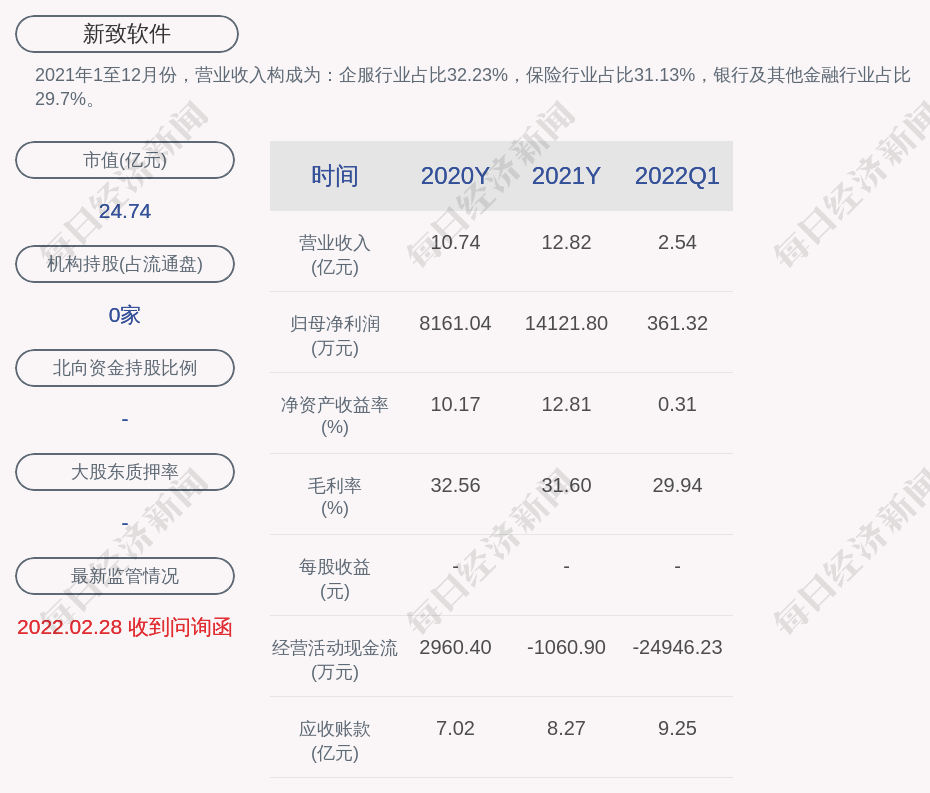Click the dash value under 大股东质押率
The height and width of the screenshot is (793, 930).
click(x=125, y=524)
